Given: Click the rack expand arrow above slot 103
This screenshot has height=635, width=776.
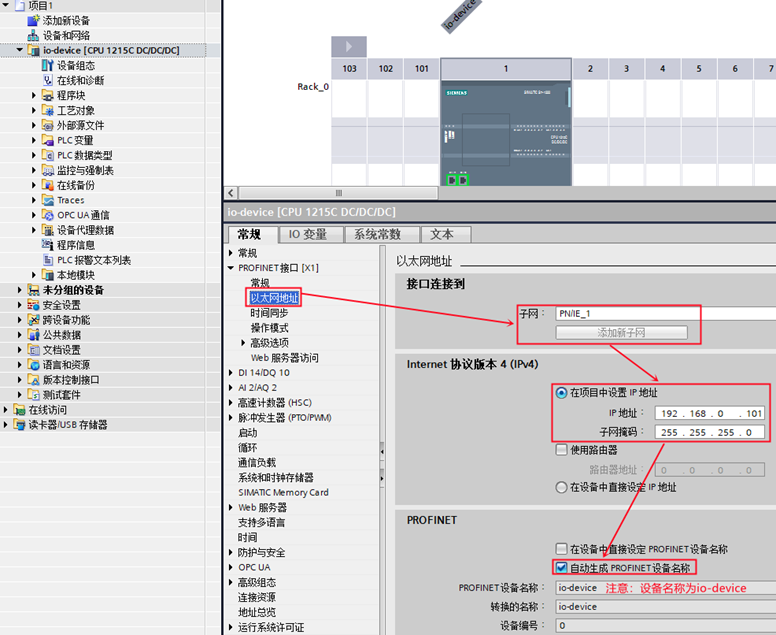Looking at the screenshot, I should [349, 47].
